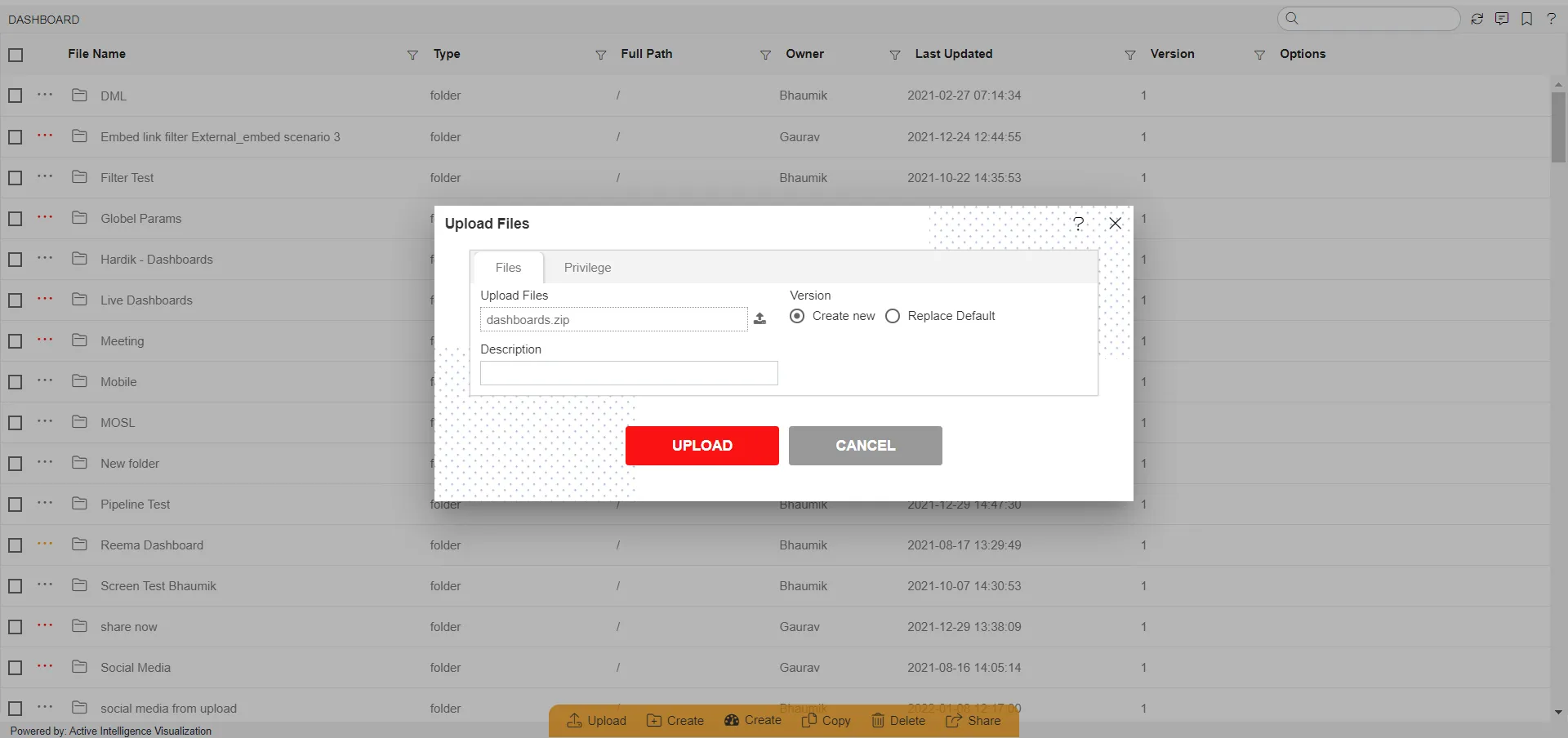Toggle the select-all checkbox in header

pos(16,55)
